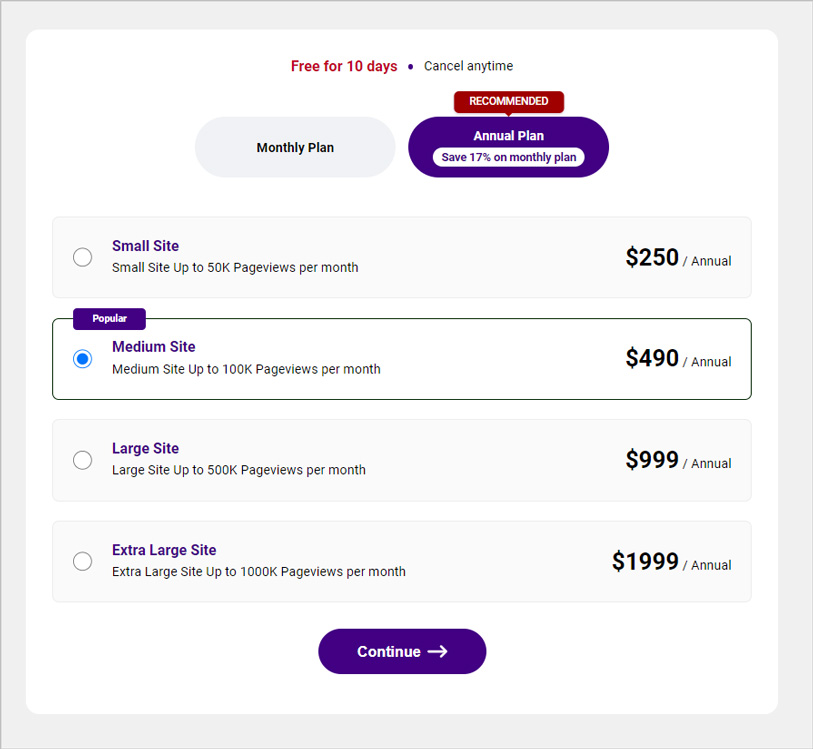Click the Medium Site plan card

point(401,359)
